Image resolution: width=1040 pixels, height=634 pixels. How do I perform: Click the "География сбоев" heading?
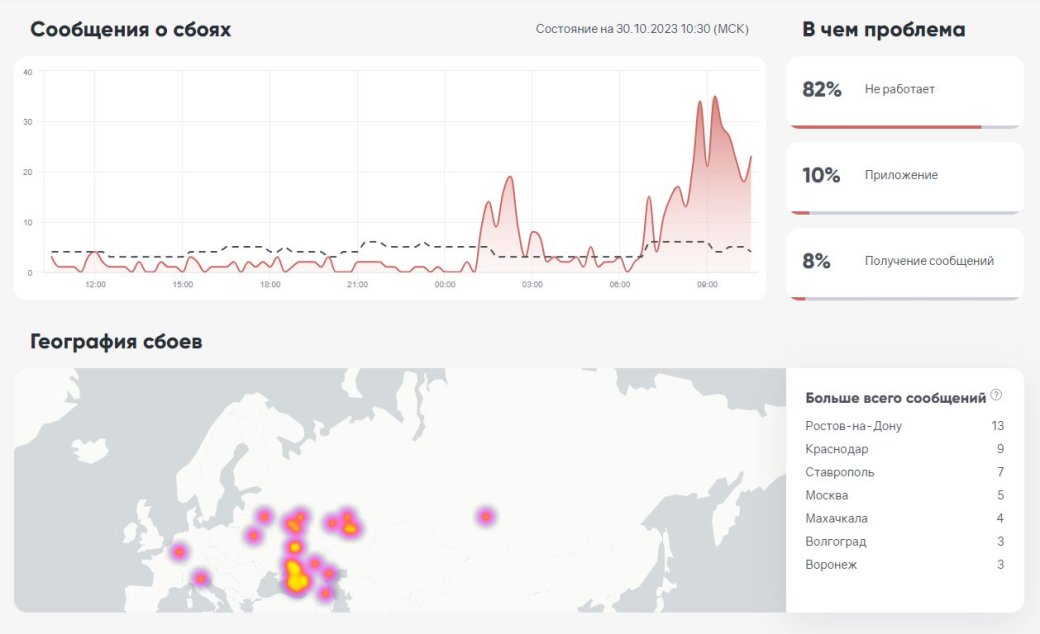coord(116,342)
